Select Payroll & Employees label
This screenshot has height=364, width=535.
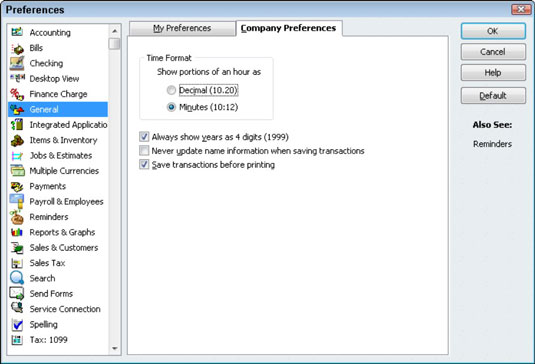tap(67, 202)
